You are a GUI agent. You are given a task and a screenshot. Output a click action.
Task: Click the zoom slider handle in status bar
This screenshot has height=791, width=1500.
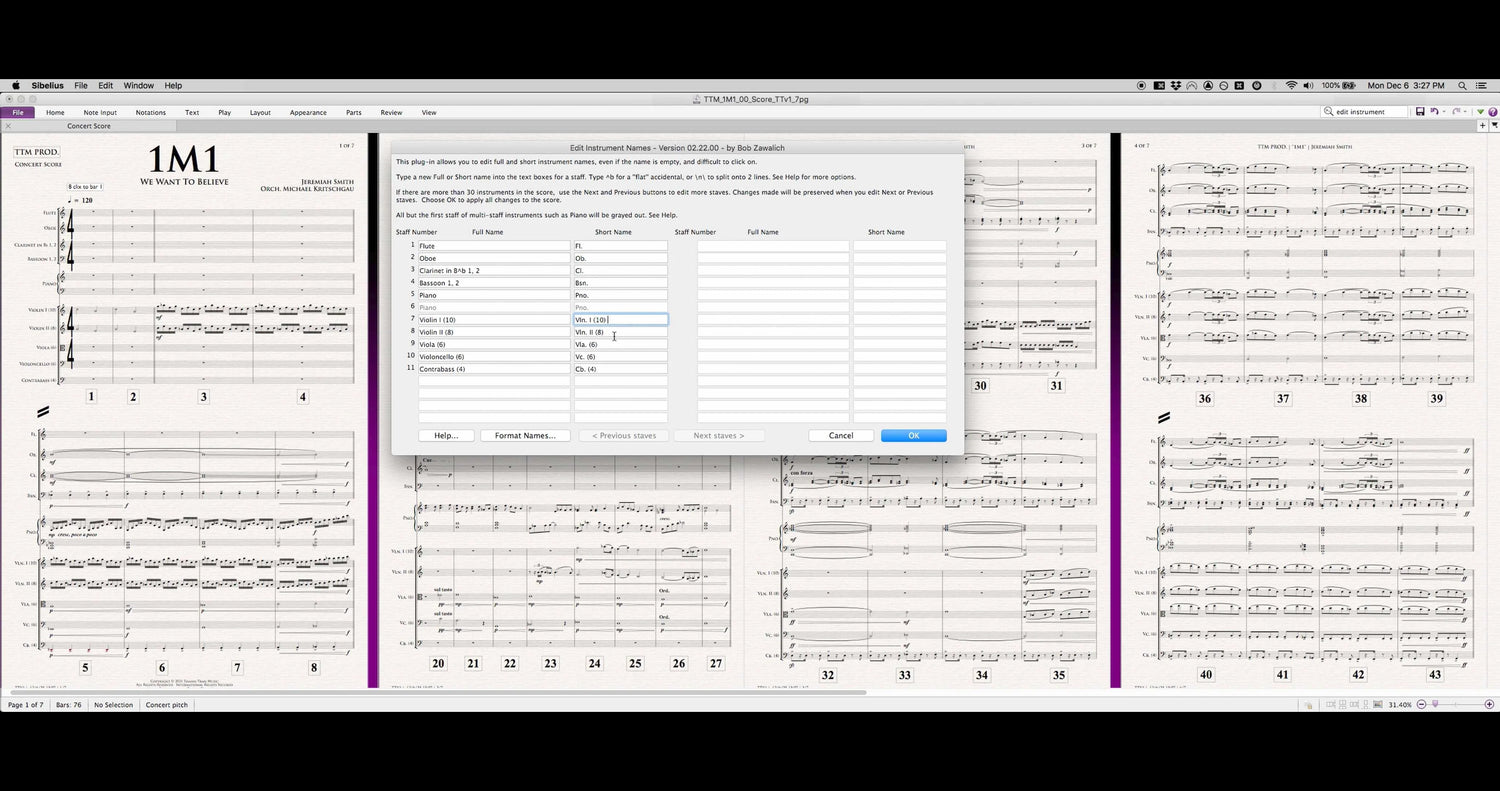tap(1436, 705)
